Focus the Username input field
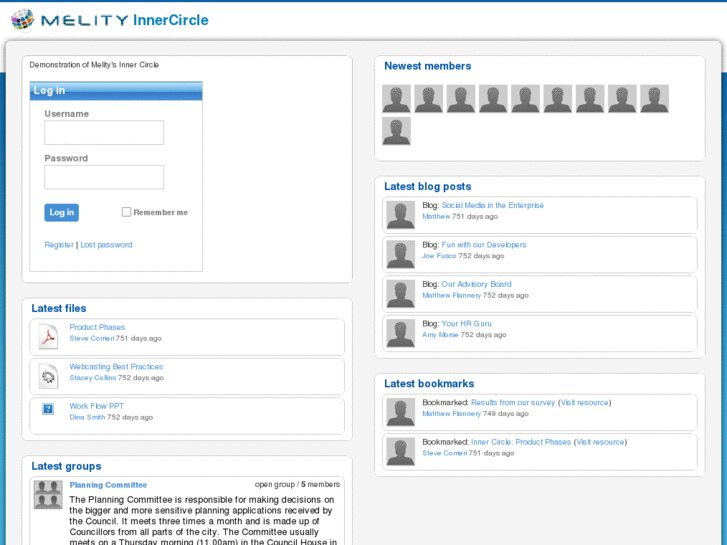The image size is (727, 545). [x=104, y=133]
